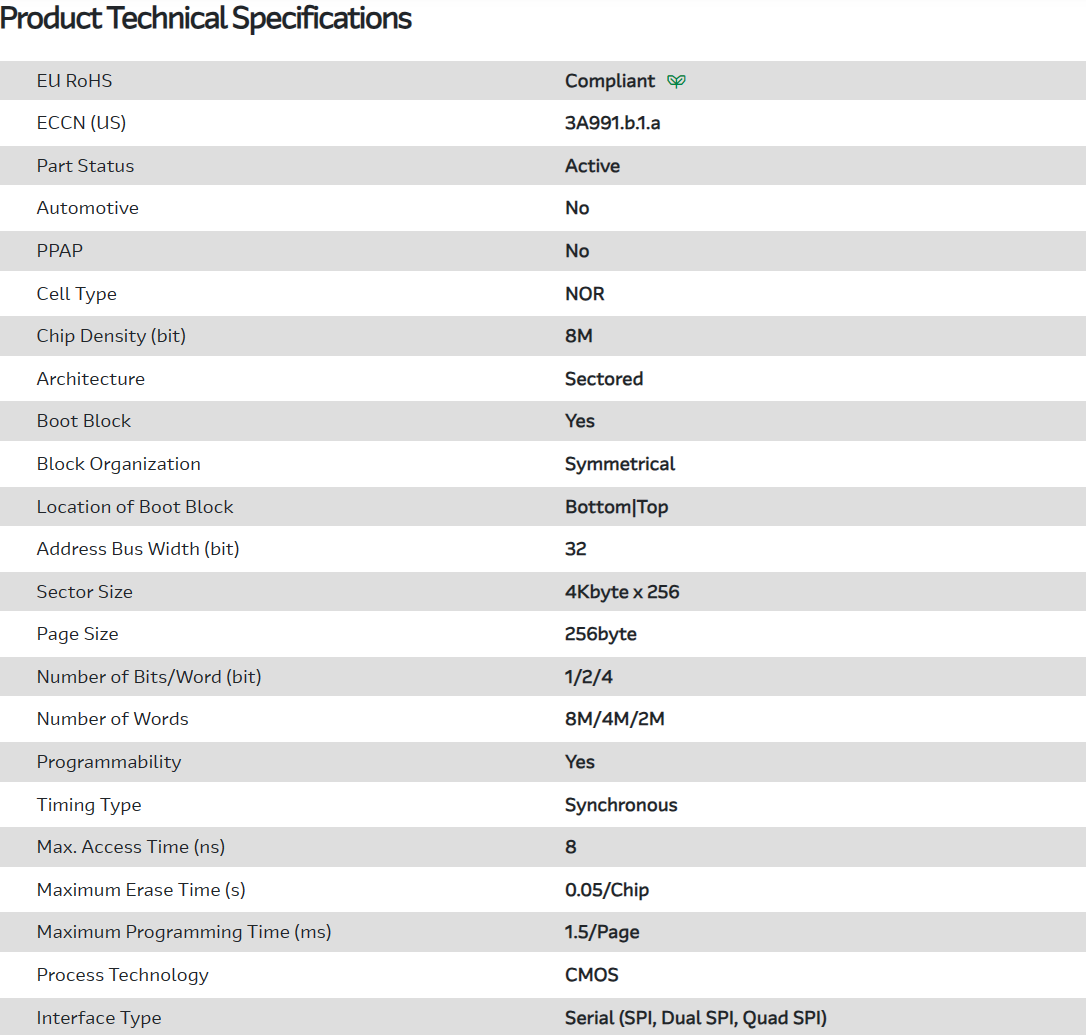Click the Page Size value 256byte

pyautogui.click(x=601, y=634)
